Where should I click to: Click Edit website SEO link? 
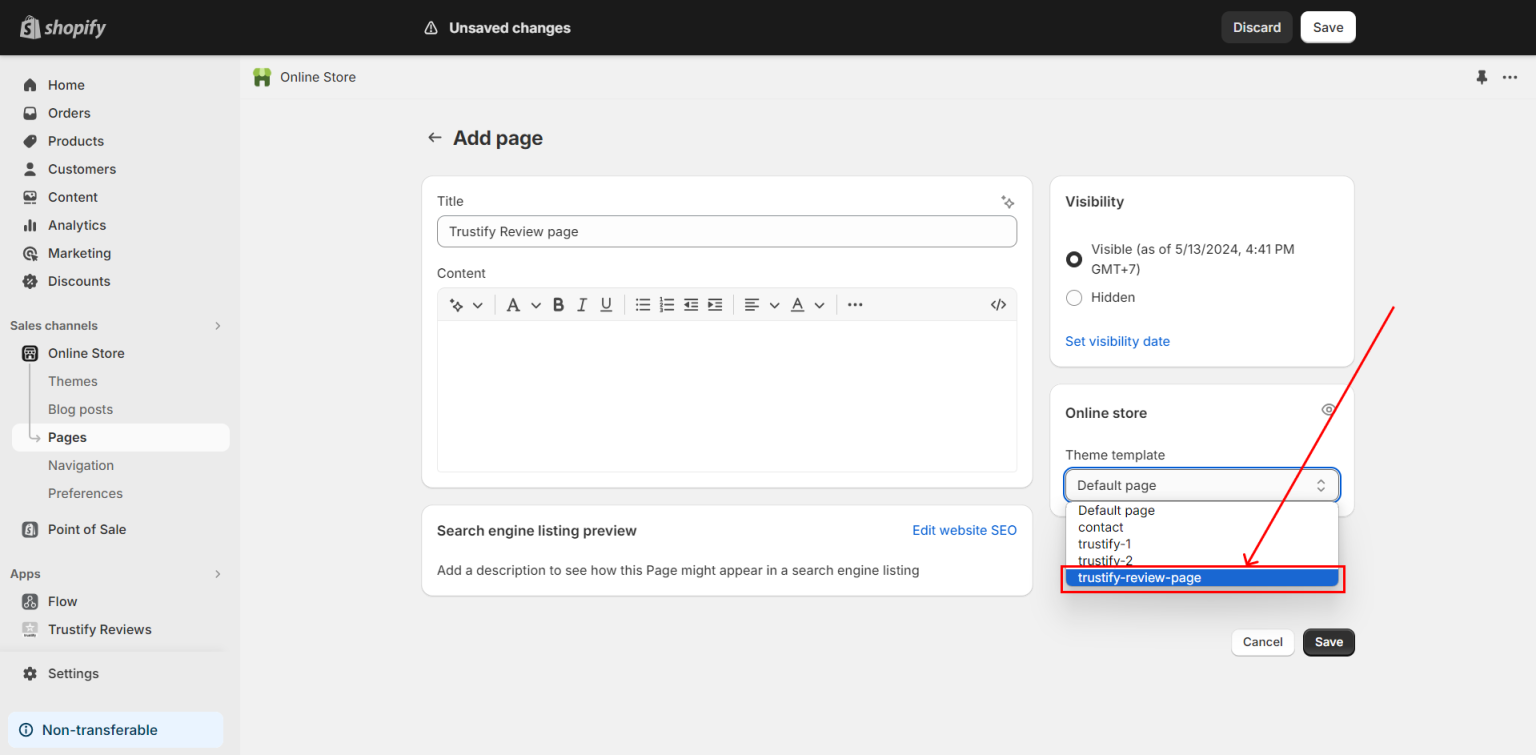tap(963, 530)
